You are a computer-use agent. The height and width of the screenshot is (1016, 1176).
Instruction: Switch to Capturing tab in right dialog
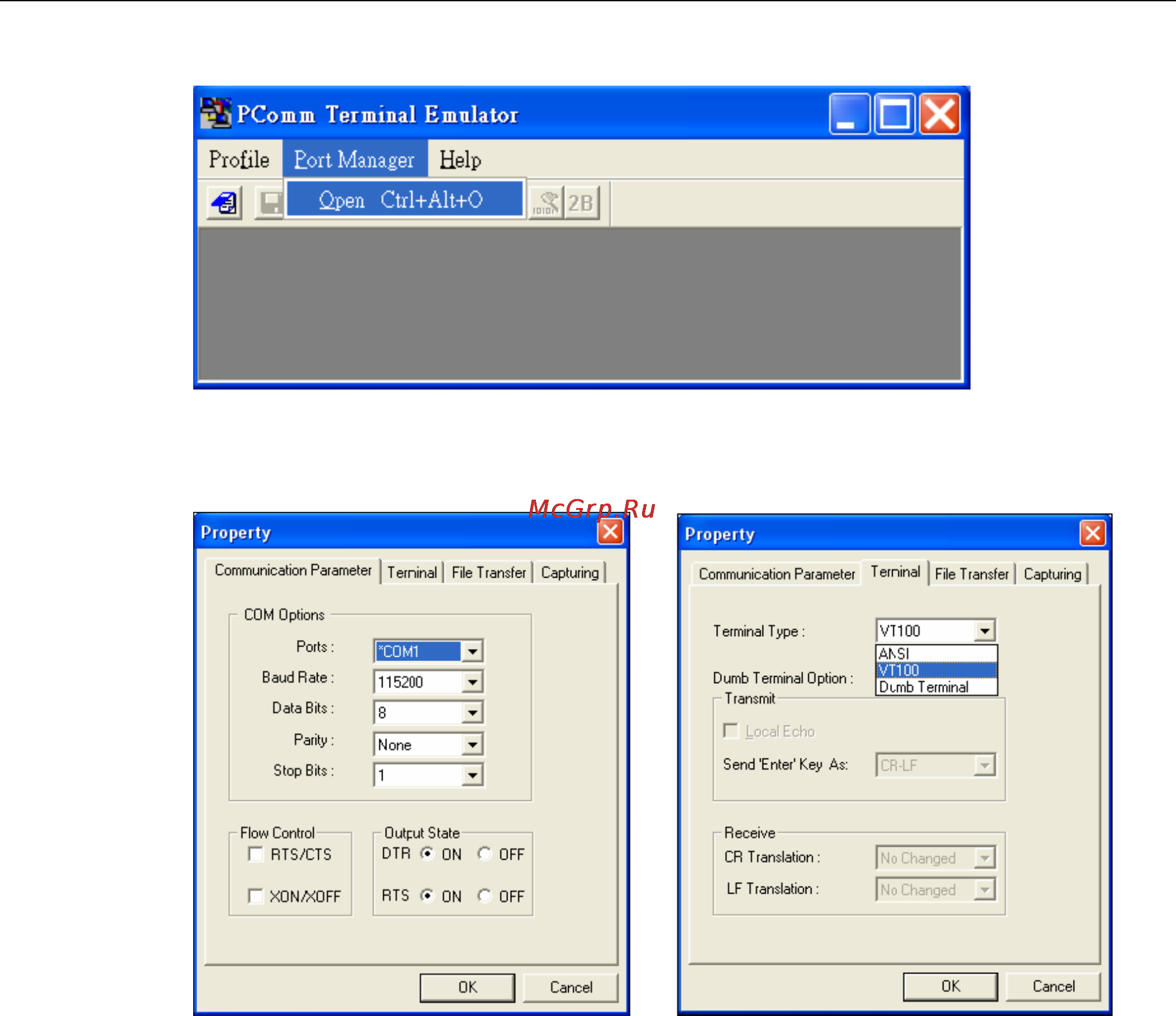(x=1053, y=574)
